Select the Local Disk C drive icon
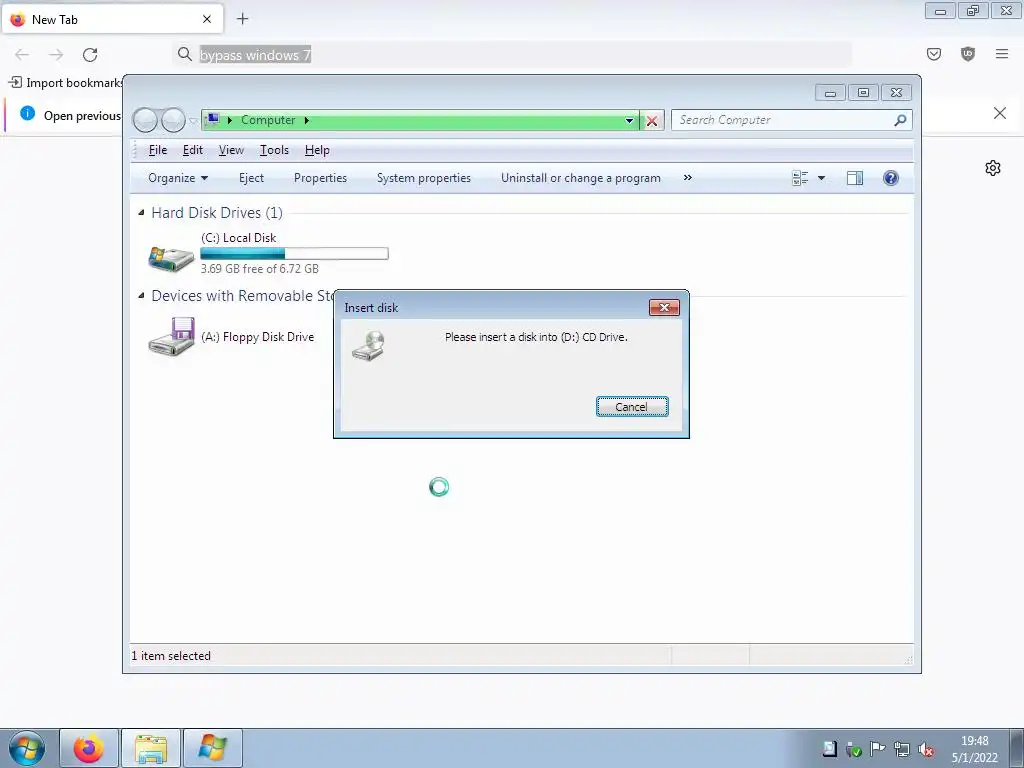Viewport: 1024px width, 768px height. 171,257
